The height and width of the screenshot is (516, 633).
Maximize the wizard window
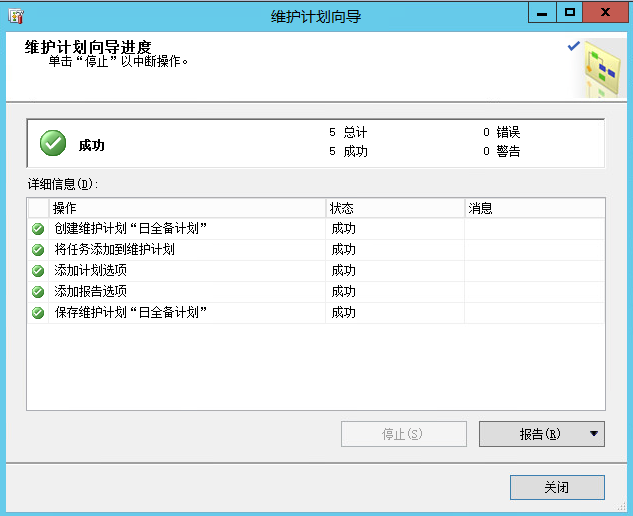click(570, 12)
